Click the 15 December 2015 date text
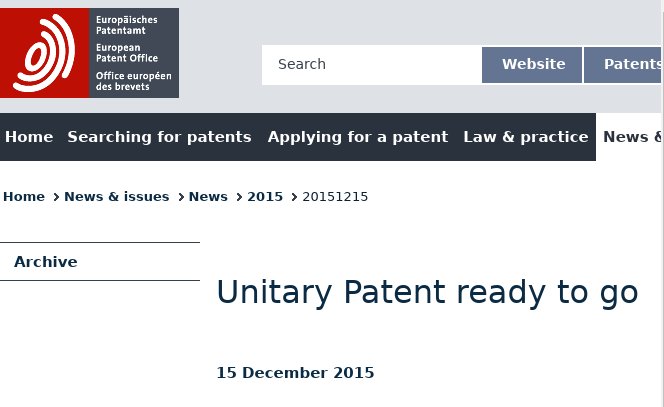 click(295, 373)
